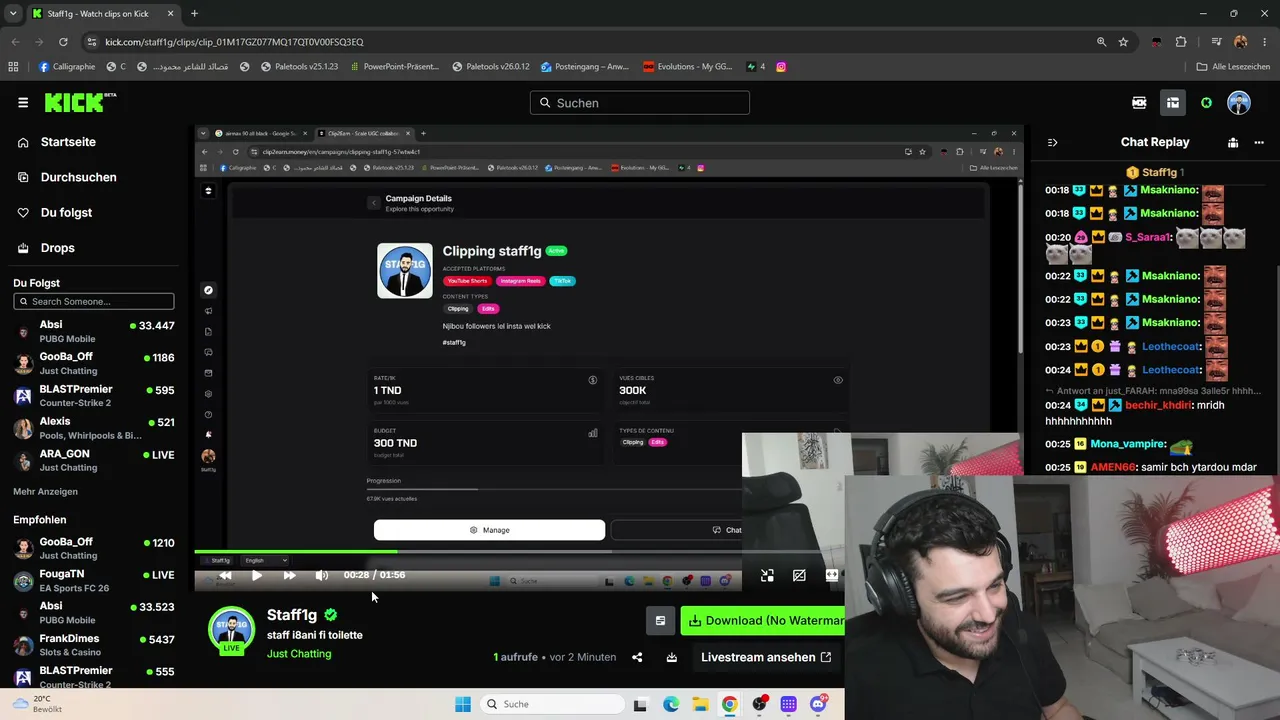The image size is (1280, 720).
Task: Open the treasure chest rewards icon
Action: (1173, 102)
